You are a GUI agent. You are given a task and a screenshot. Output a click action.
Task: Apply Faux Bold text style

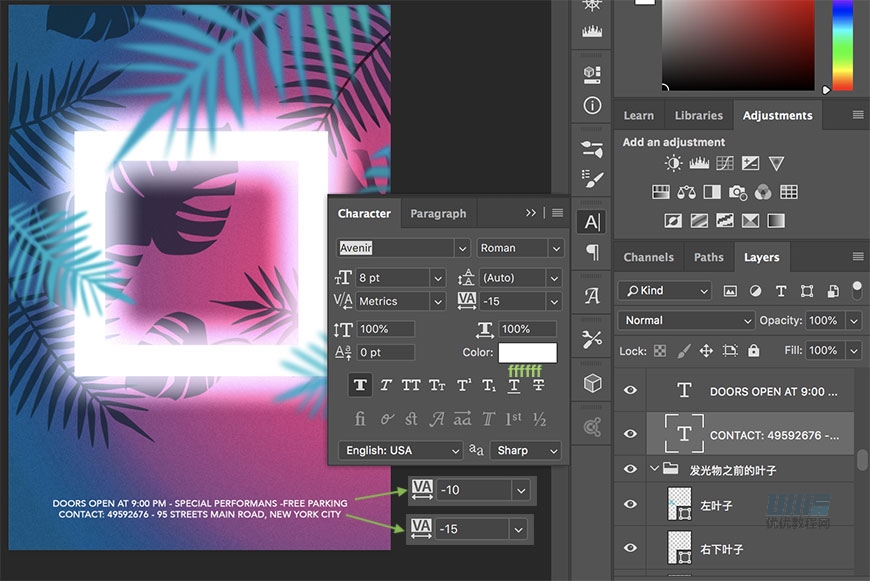click(x=360, y=385)
